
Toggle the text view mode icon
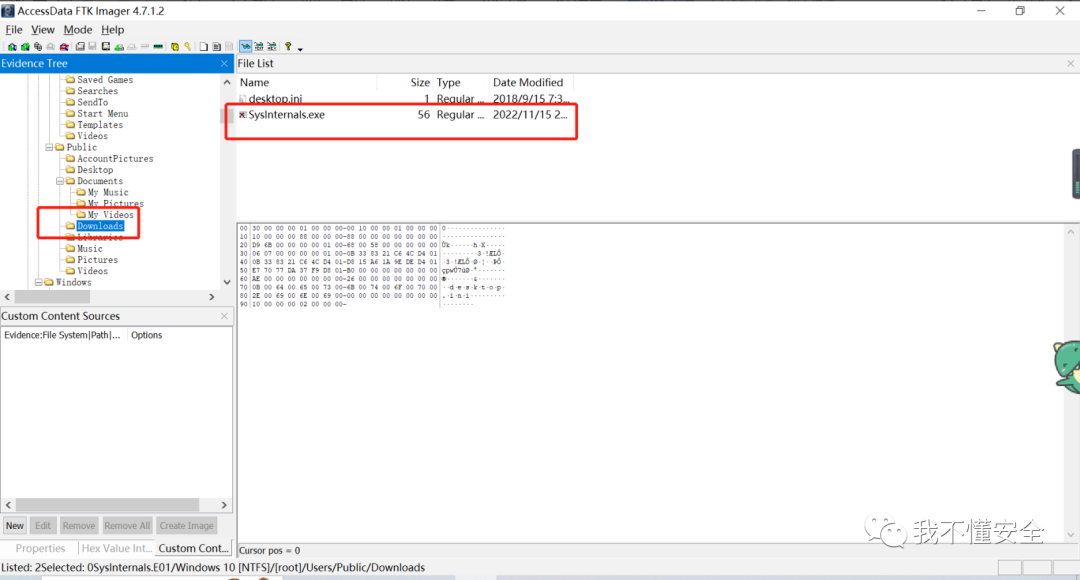[259, 47]
